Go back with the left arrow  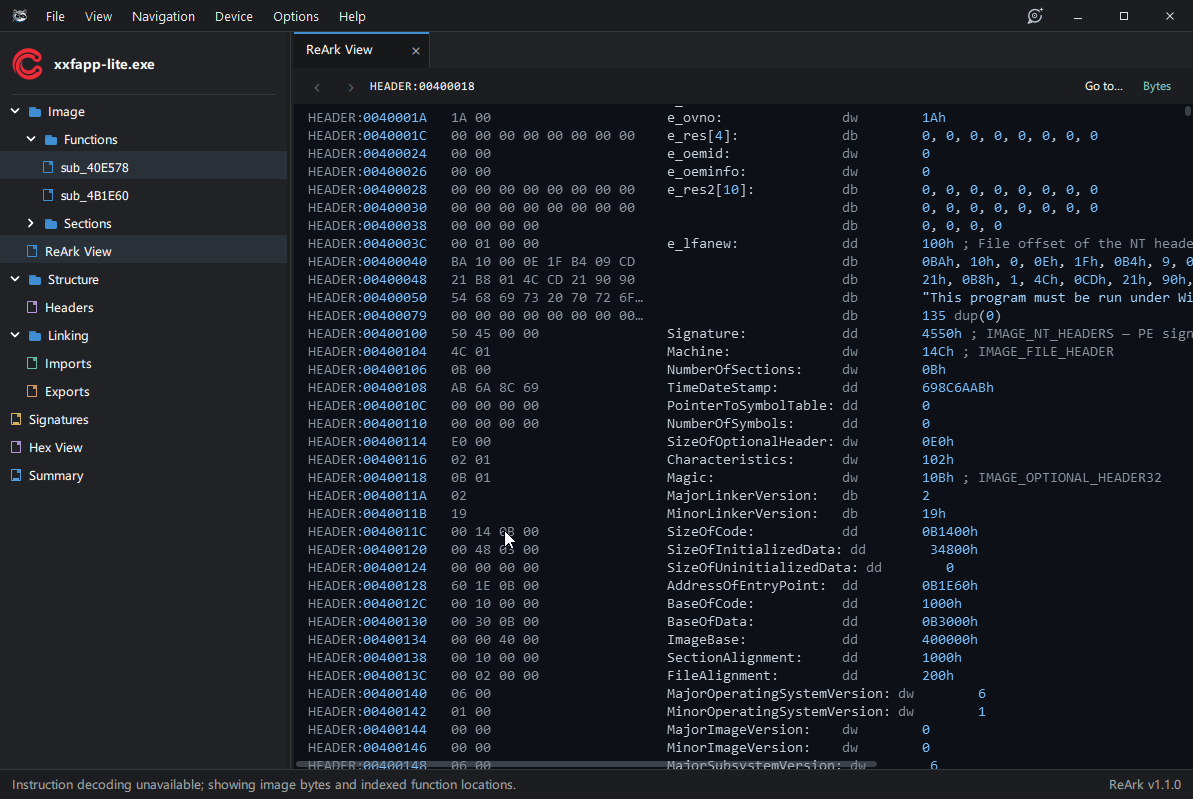click(317, 88)
